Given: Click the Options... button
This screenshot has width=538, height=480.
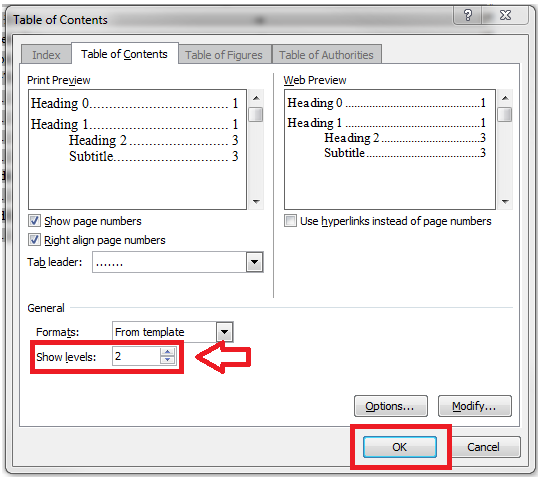Looking at the screenshot, I should pos(390,406).
